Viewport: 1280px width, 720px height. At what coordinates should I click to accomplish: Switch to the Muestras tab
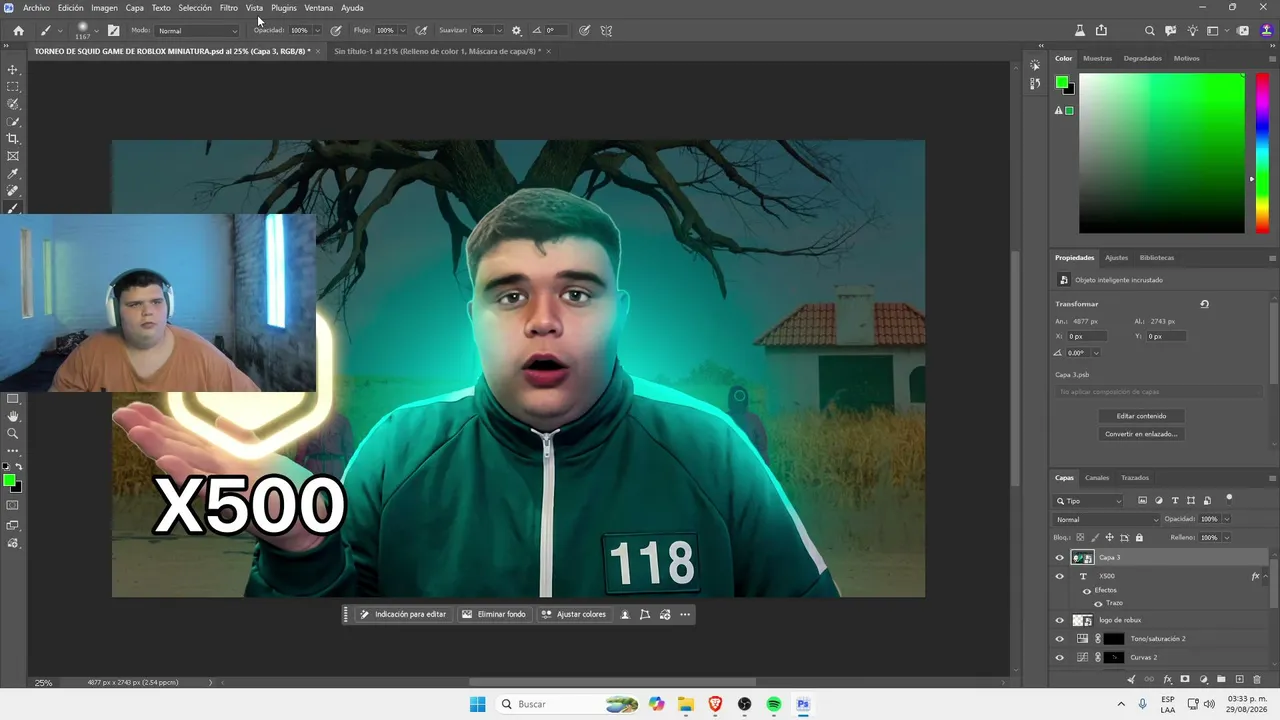1097,58
